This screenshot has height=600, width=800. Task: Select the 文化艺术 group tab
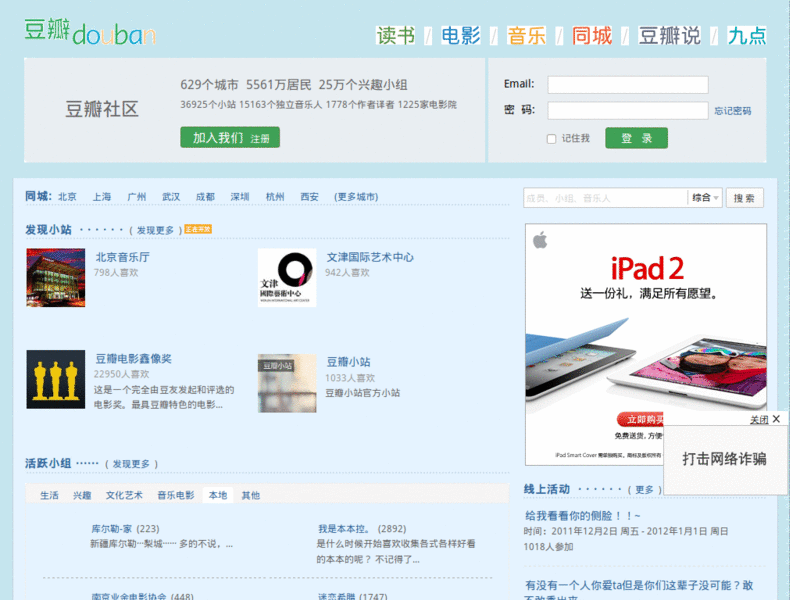124,495
